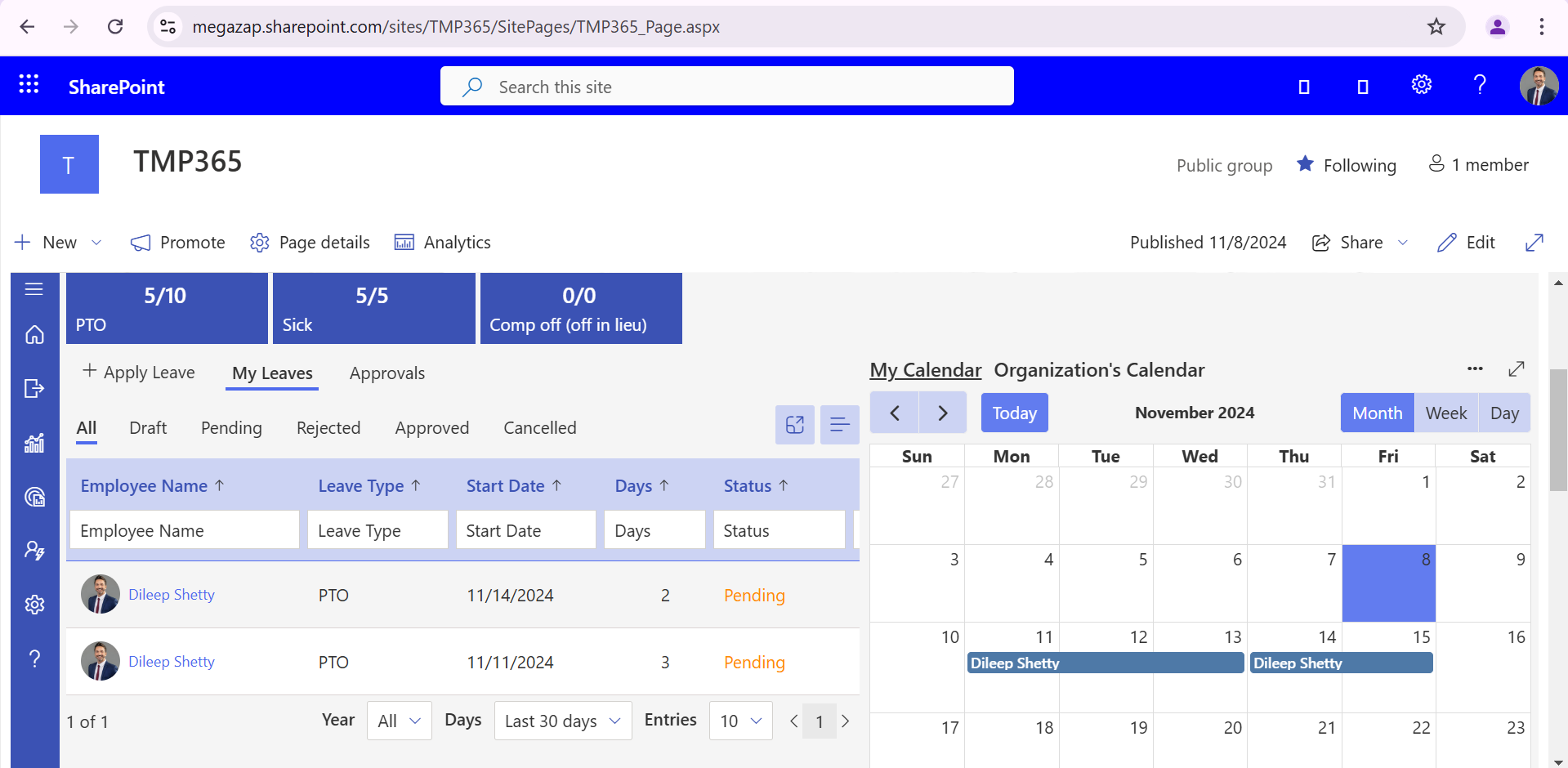Image resolution: width=1568 pixels, height=768 pixels.
Task: Open the reports chart icon in sidebar
Action: [34, 443]
